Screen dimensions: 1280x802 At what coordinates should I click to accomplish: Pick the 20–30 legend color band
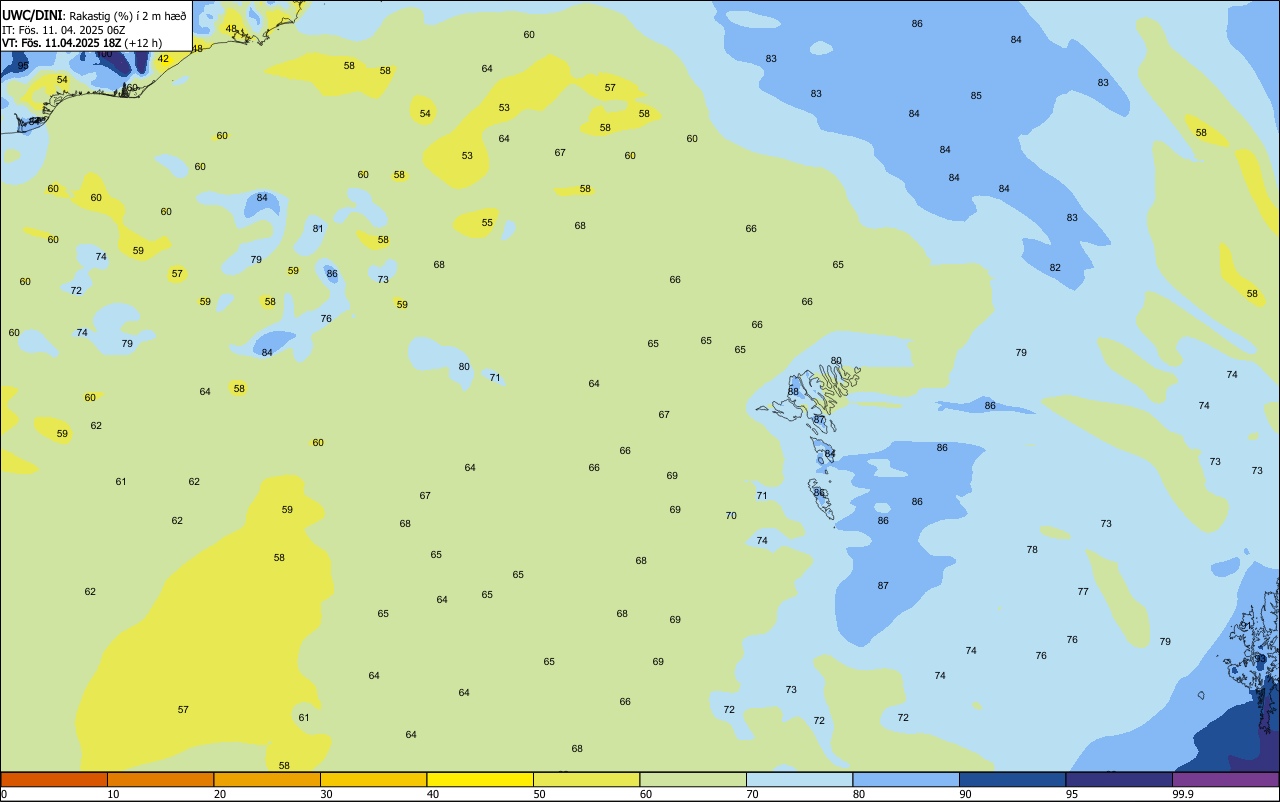tap(267, 779)
